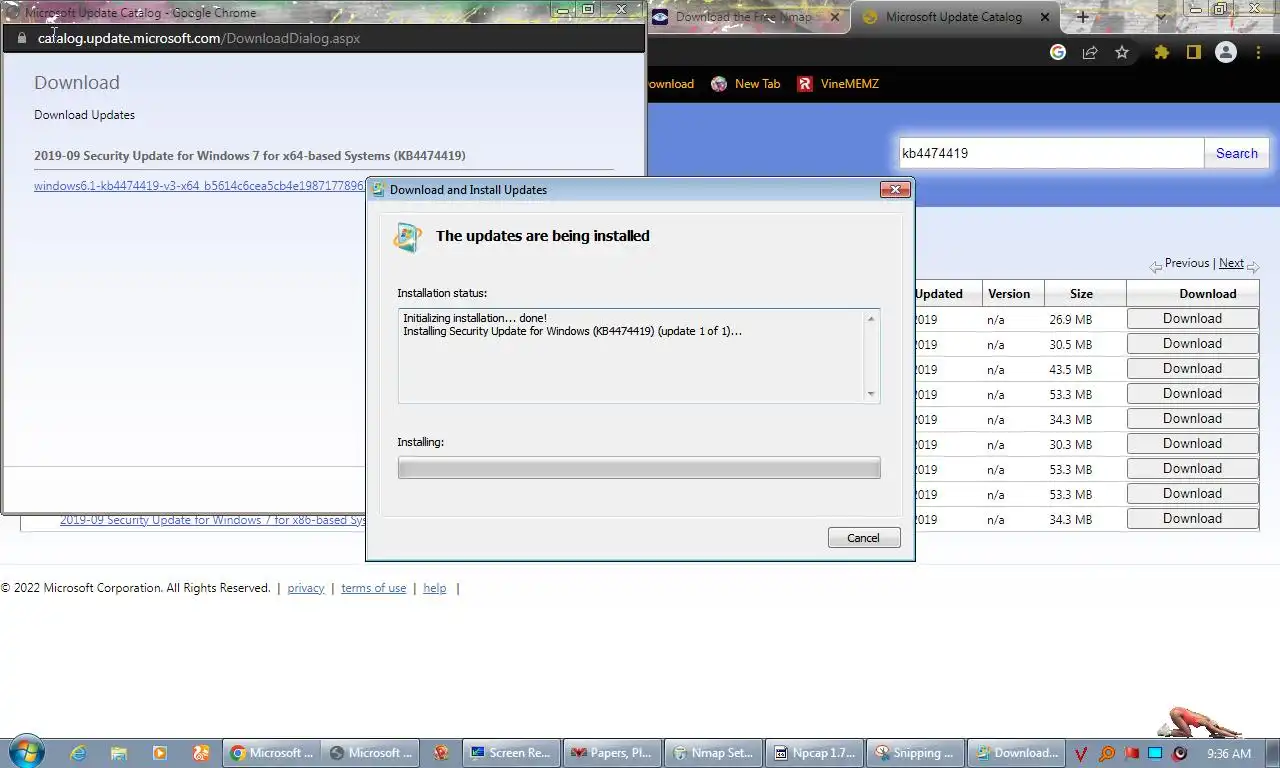1280x768 pixels.
Task: Click the next page arrow icon
Action: pos(1253,266)
